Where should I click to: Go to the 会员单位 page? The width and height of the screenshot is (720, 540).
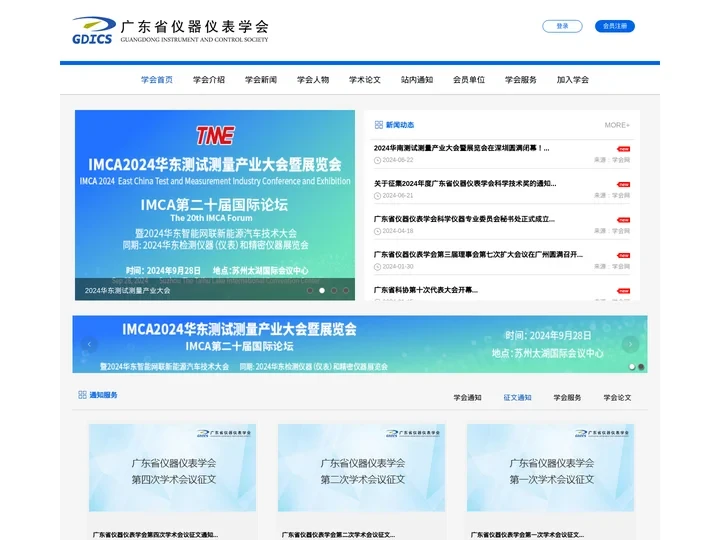click(468, 79)
